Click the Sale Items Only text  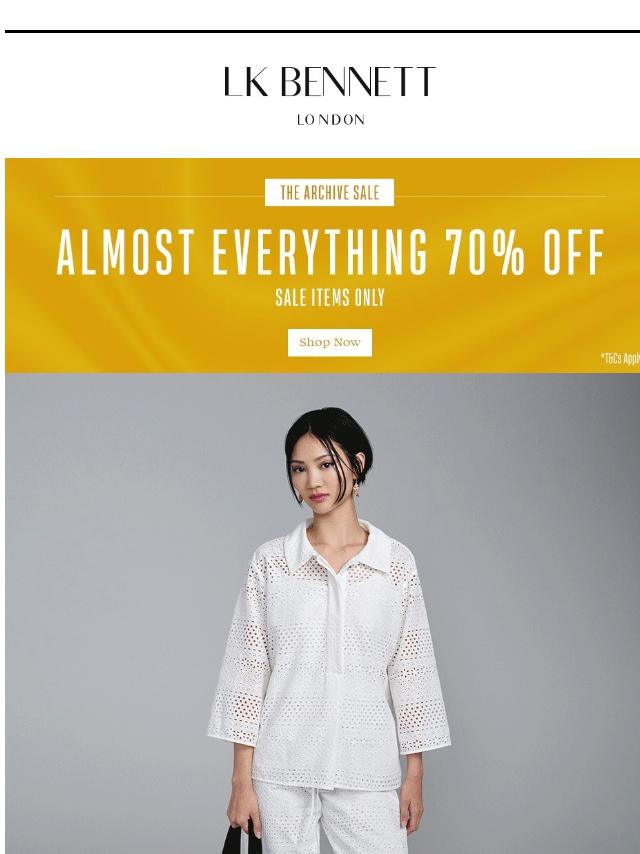tap(330, 297)
